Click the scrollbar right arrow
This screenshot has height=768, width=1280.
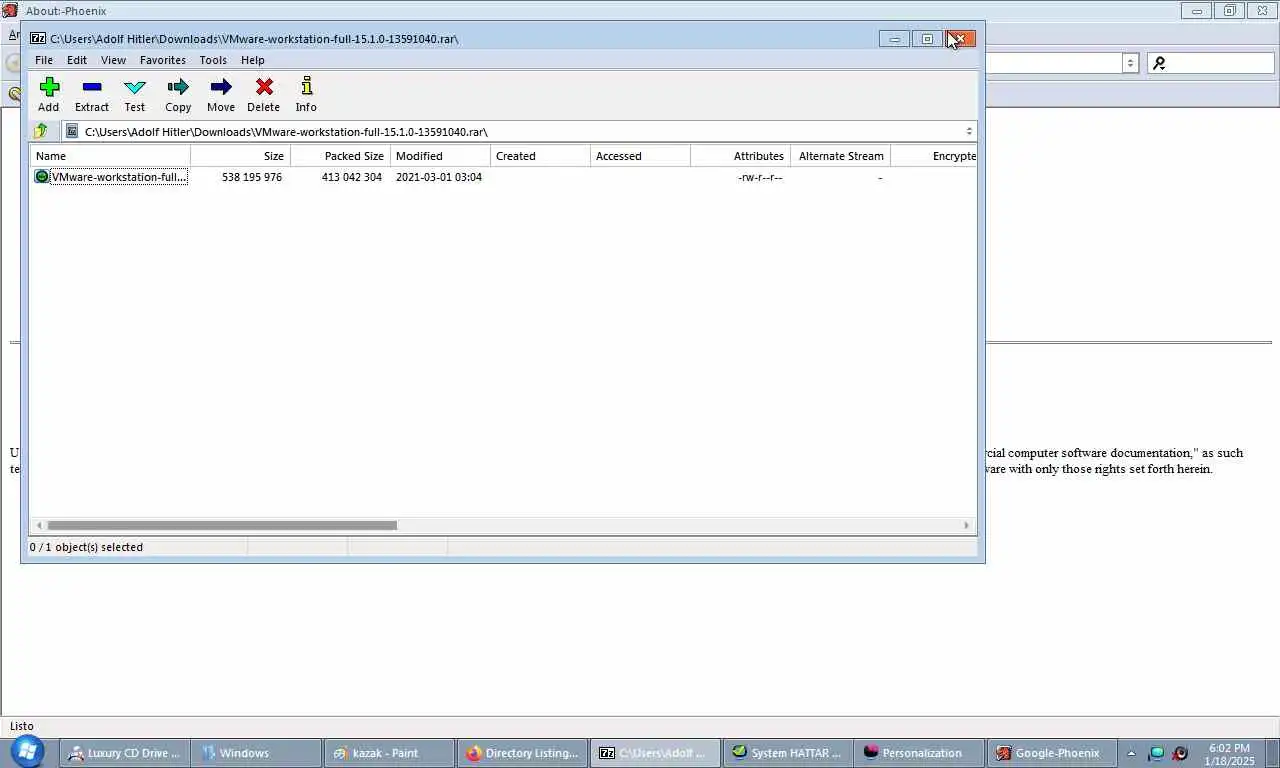pos(966,525)
